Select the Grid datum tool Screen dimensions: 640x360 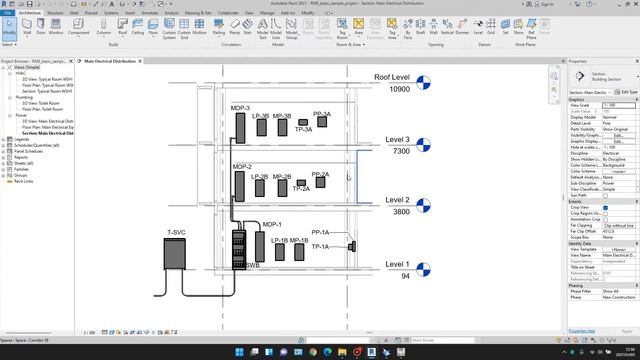tap(491, 27)
